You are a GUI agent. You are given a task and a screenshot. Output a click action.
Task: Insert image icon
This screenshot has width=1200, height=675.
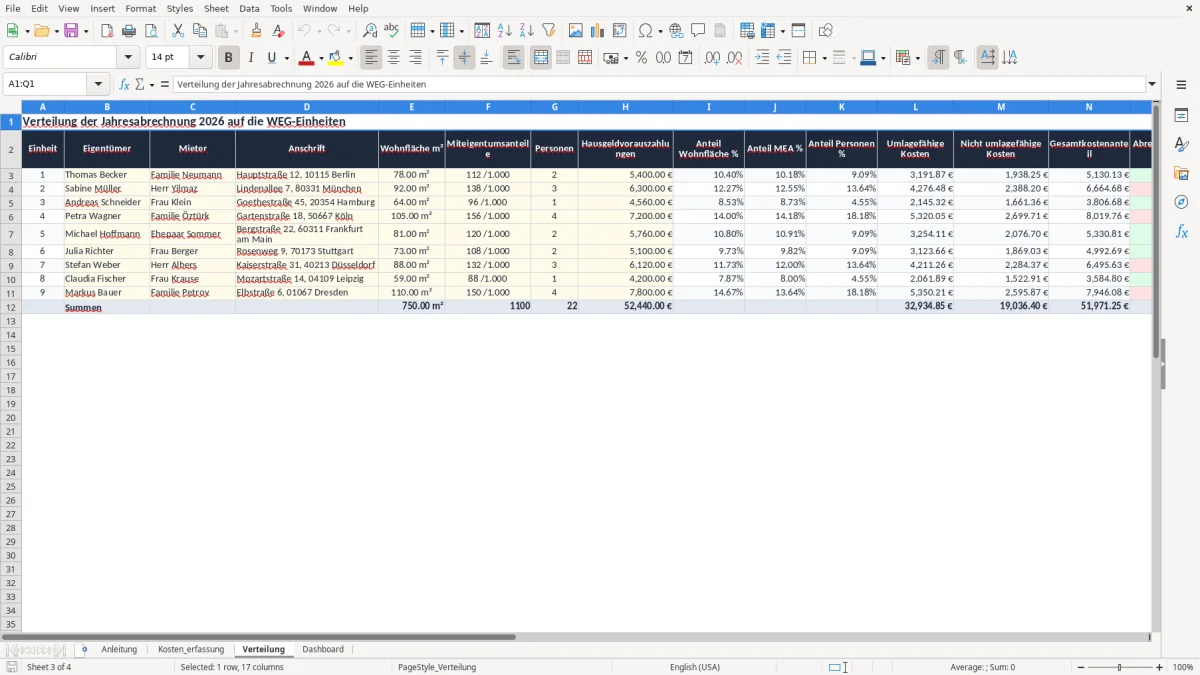tap(576, 31)
